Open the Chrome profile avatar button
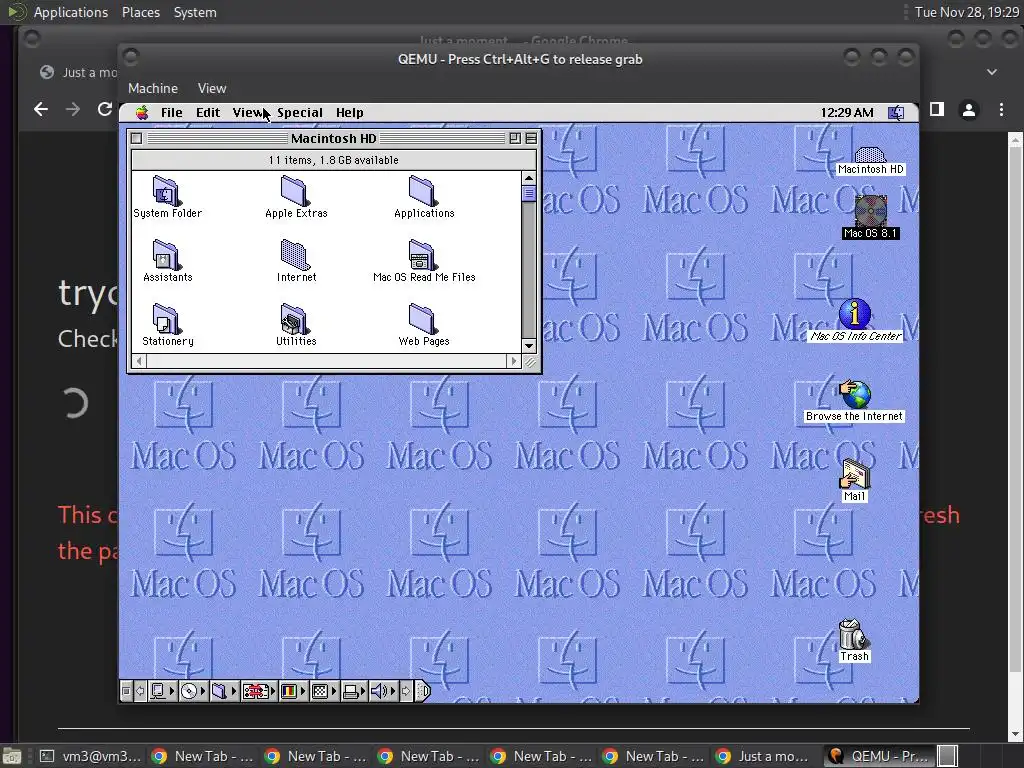The height and width of the screenshot is (768, 1024). pyautogui.click(x=969, y=110)
